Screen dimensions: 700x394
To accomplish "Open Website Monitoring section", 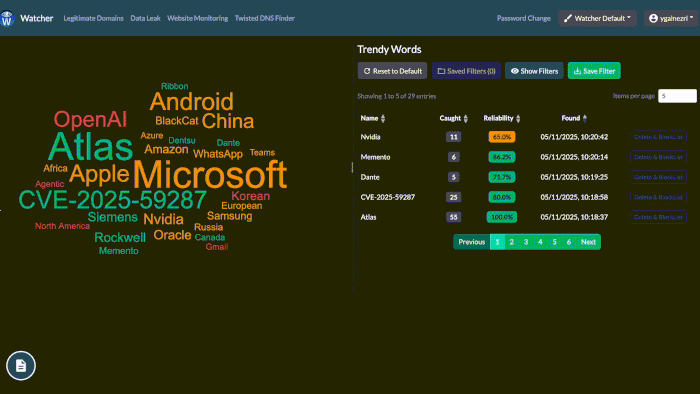I will pyautogui.click(x=197, y=18).
